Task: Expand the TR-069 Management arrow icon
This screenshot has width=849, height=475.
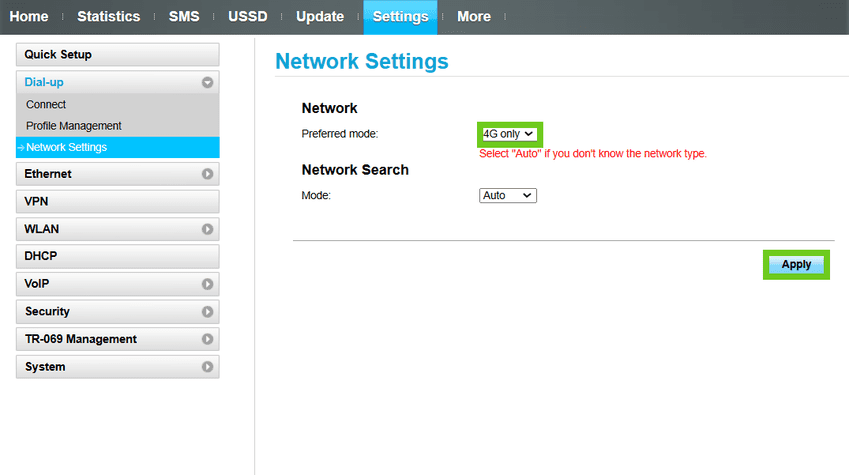Action: point(207,339)
